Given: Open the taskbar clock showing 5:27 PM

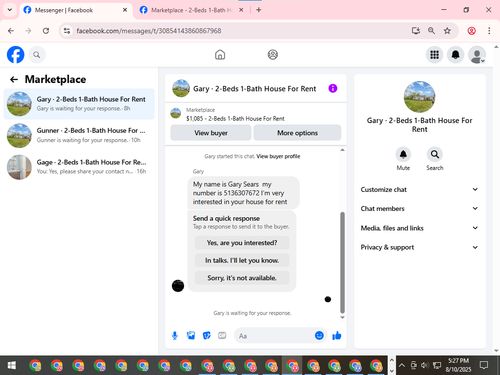Looking at the screenshot, I should [x=458, y=365].
